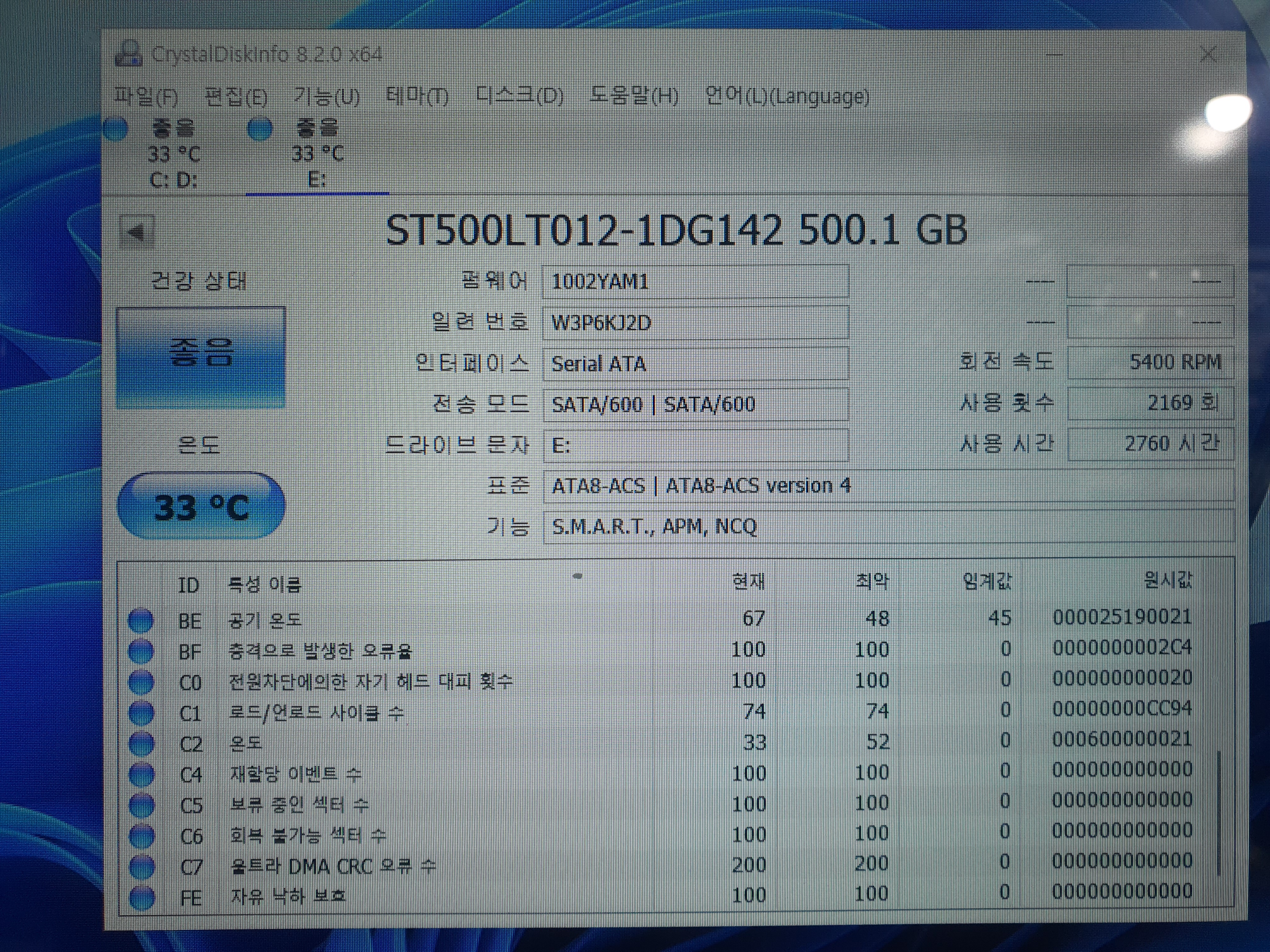This screenshot has width=1270, height=952.
Task: Click the status dot for C4 row
Action: [x=141, y=775]
